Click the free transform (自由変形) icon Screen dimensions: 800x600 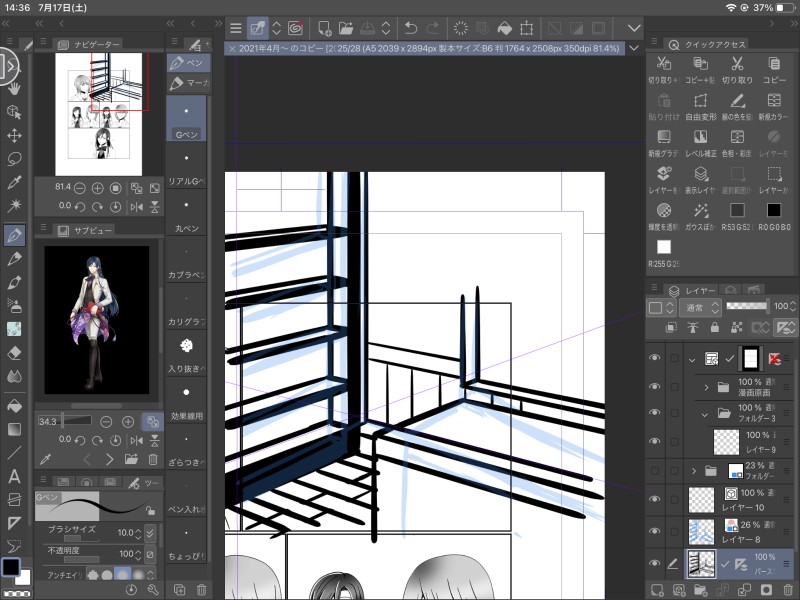pyautogui.click(x=700, y=101)
